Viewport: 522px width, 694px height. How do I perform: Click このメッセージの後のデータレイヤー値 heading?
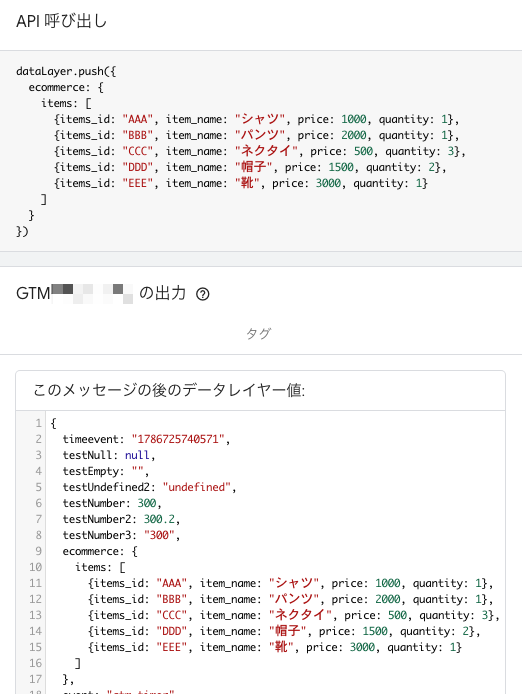[169, 390]
